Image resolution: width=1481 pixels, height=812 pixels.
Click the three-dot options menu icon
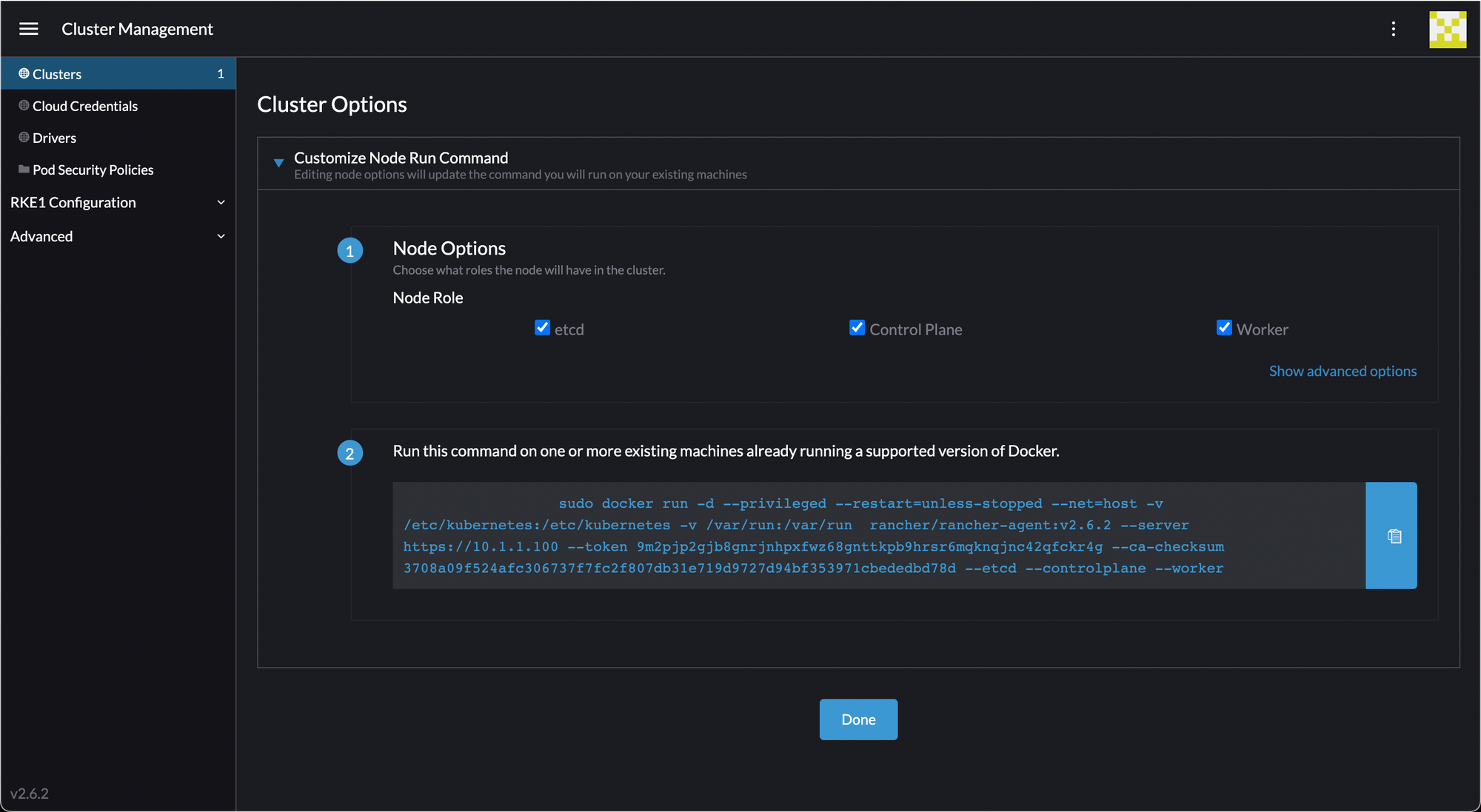(x=1393, y=29)
